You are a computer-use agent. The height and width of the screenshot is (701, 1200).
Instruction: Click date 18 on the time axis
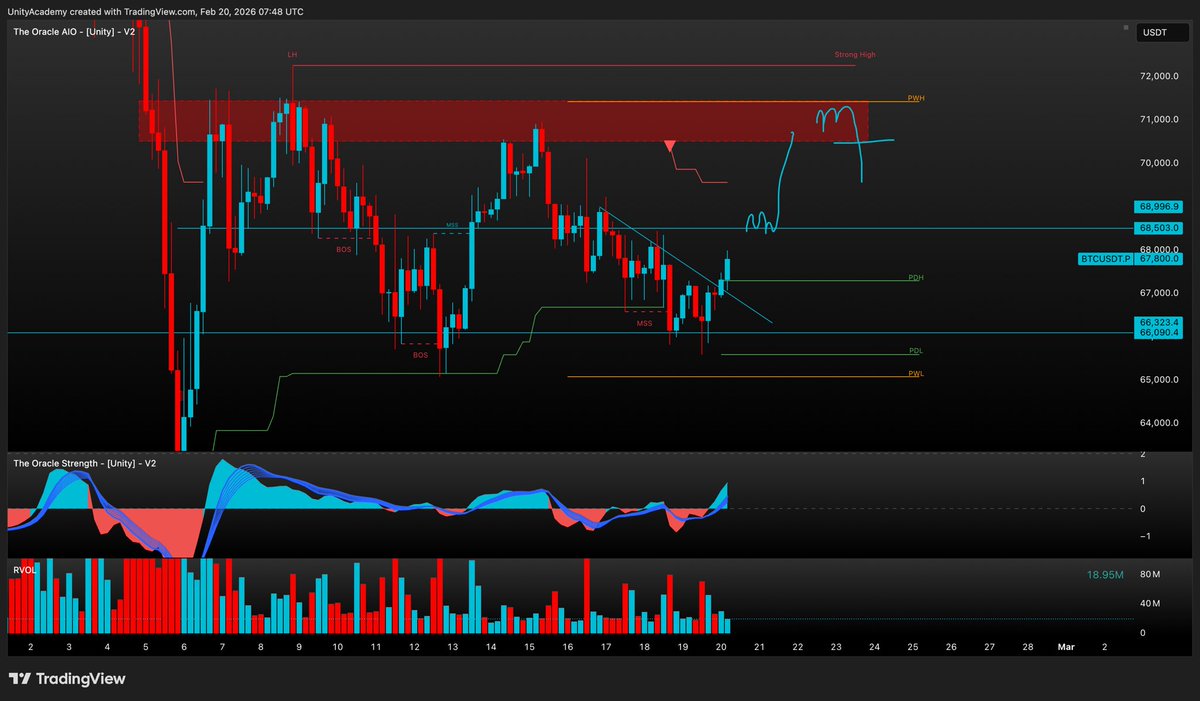point(644,648)
